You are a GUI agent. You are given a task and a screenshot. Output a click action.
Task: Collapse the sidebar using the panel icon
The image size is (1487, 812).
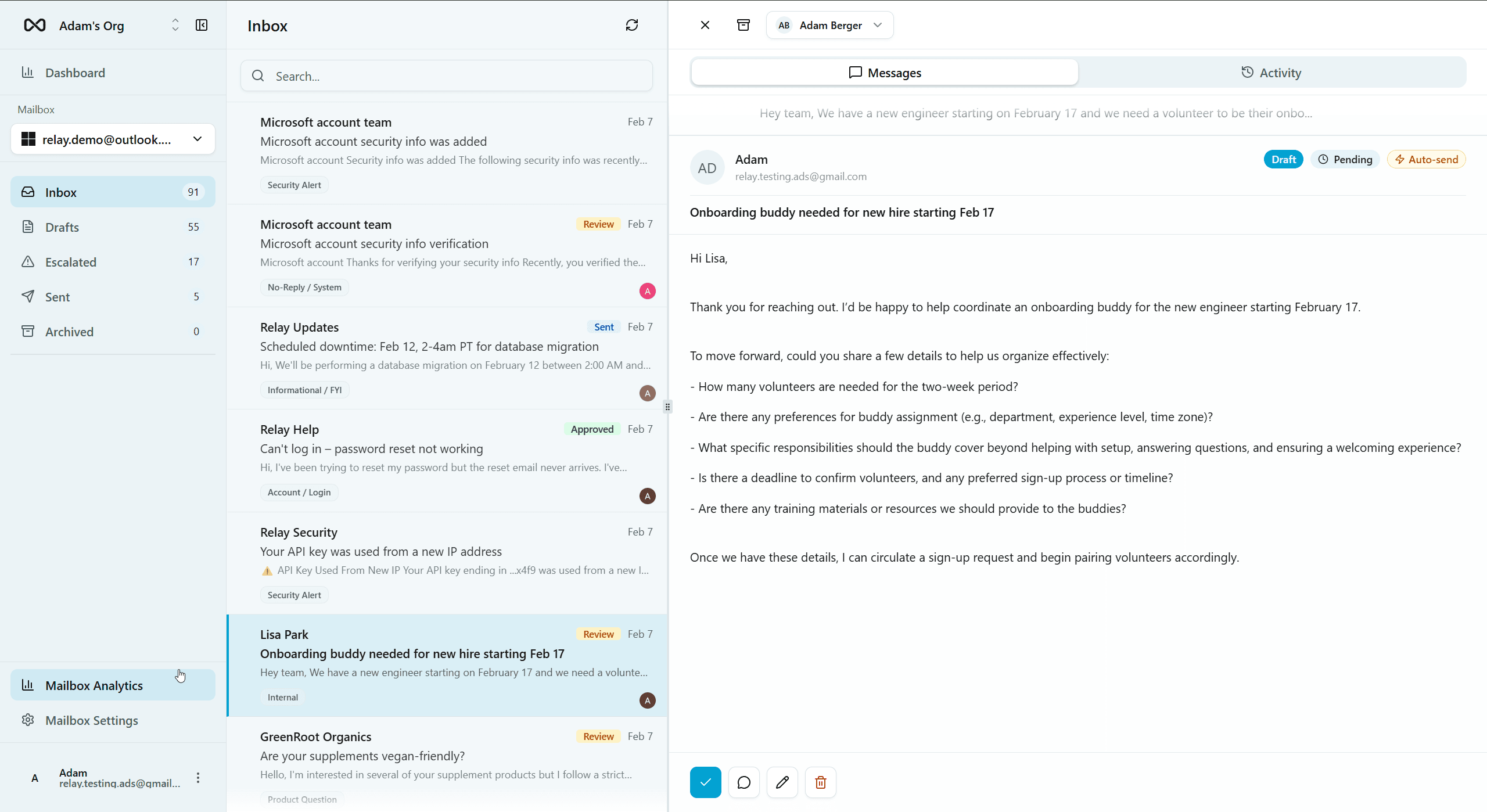[x=201, y=25]
